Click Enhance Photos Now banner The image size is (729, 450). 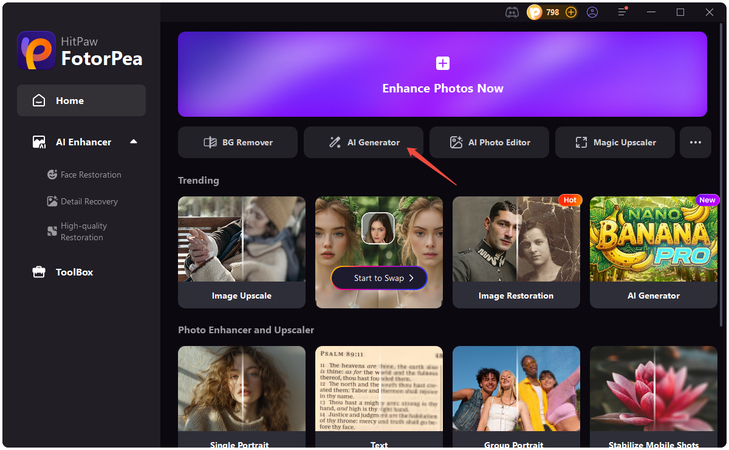(443, 74)
